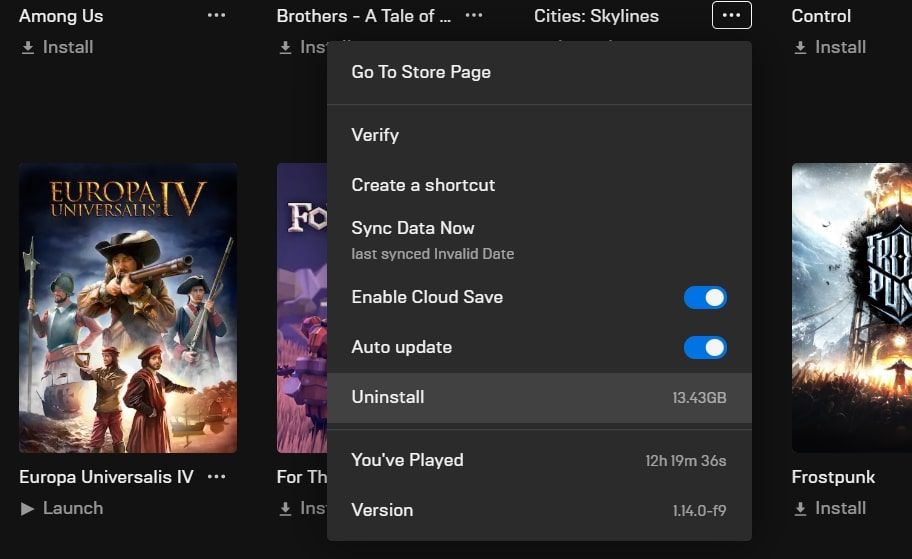Click the Europa Universalis IV game title
This screenshot has height=559, width=912.
tap(106, 477)
